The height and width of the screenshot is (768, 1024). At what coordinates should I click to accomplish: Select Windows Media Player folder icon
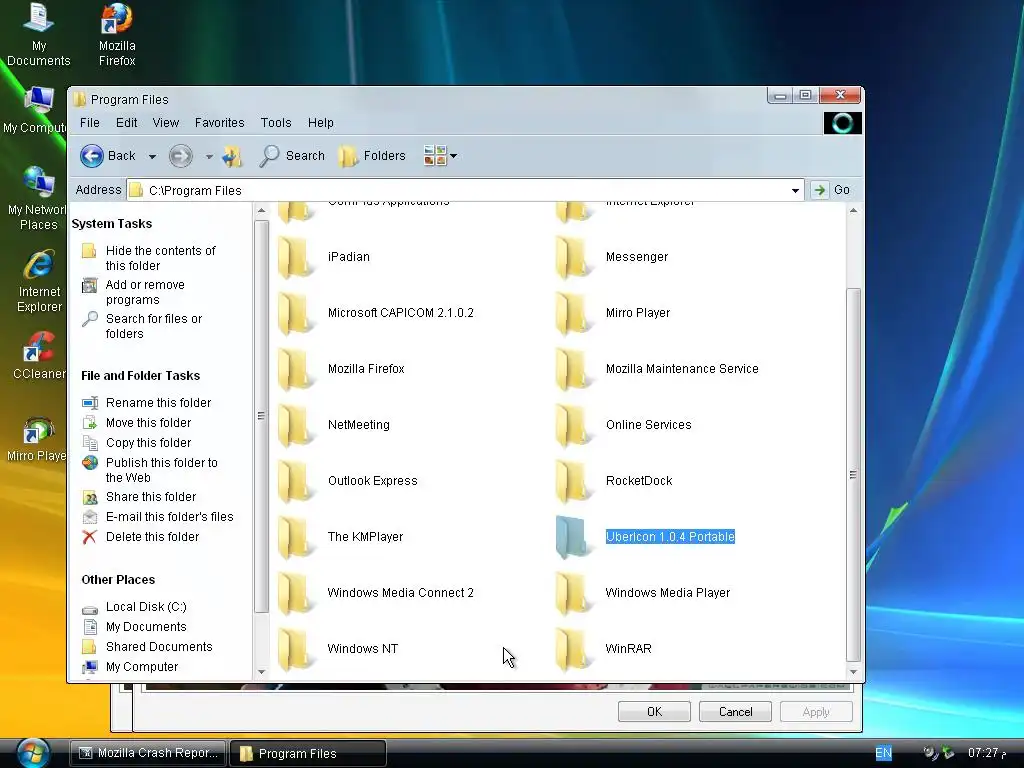point(574,594)
